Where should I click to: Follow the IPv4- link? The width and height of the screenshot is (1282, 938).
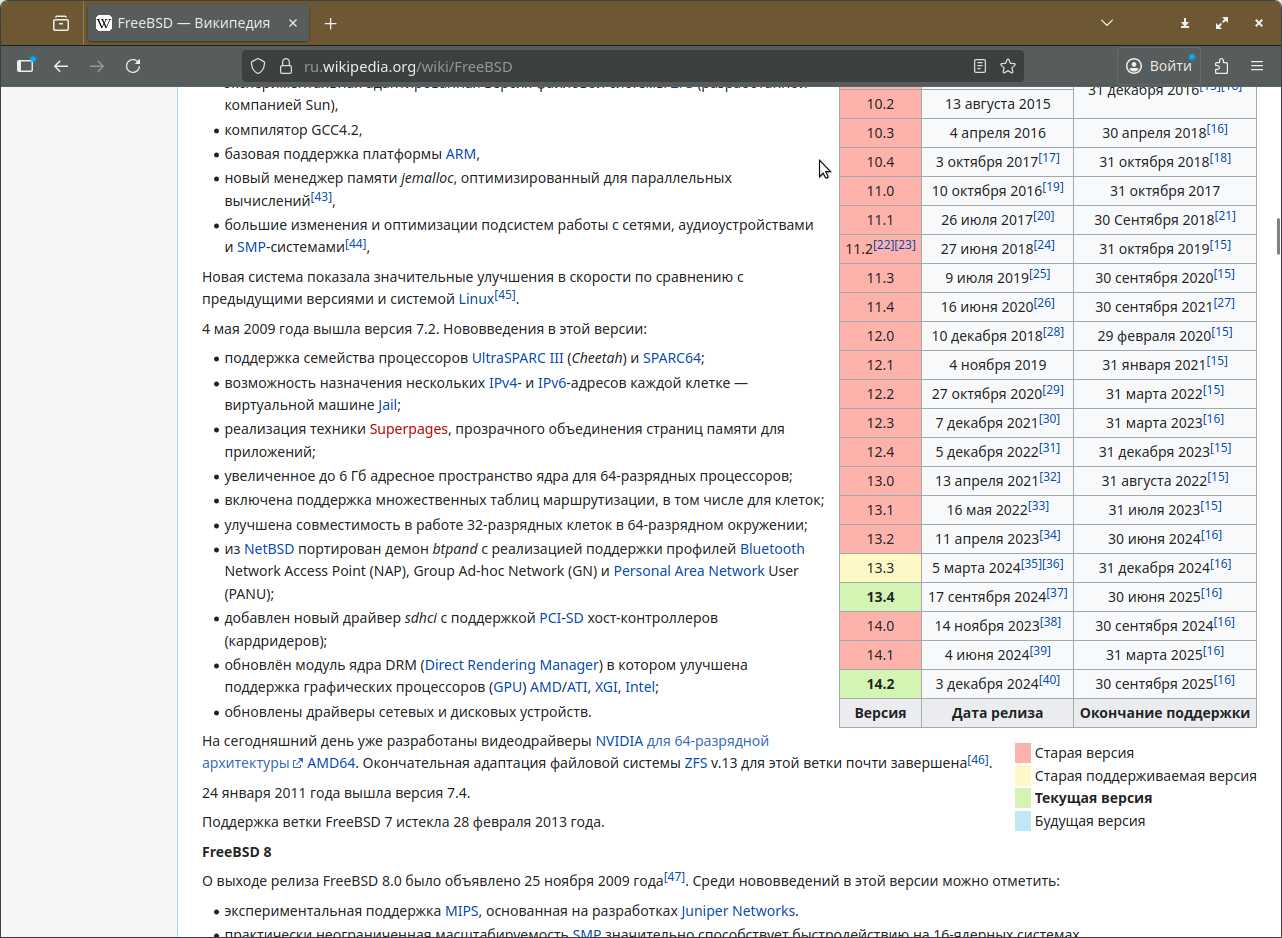505,382
